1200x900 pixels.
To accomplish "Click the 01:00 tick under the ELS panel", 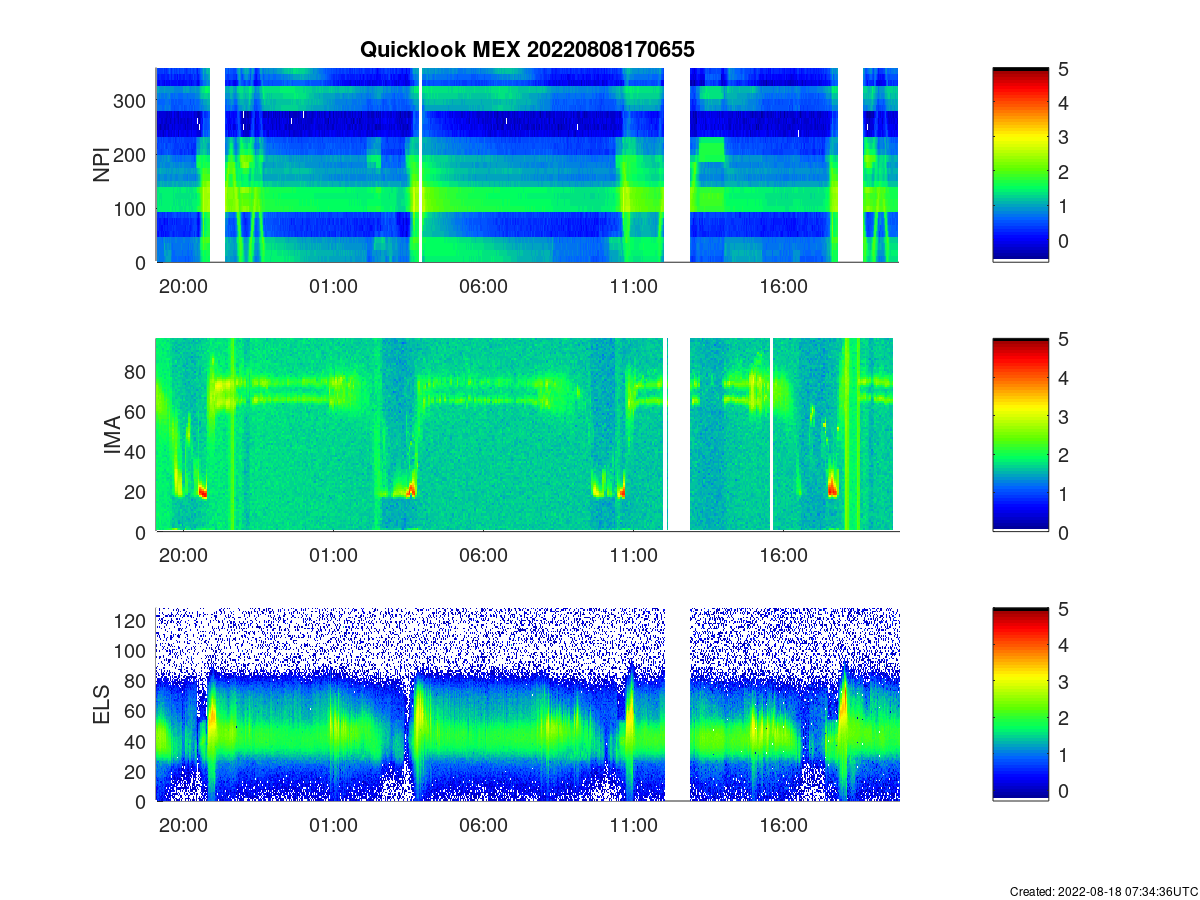I will [333, 826].
